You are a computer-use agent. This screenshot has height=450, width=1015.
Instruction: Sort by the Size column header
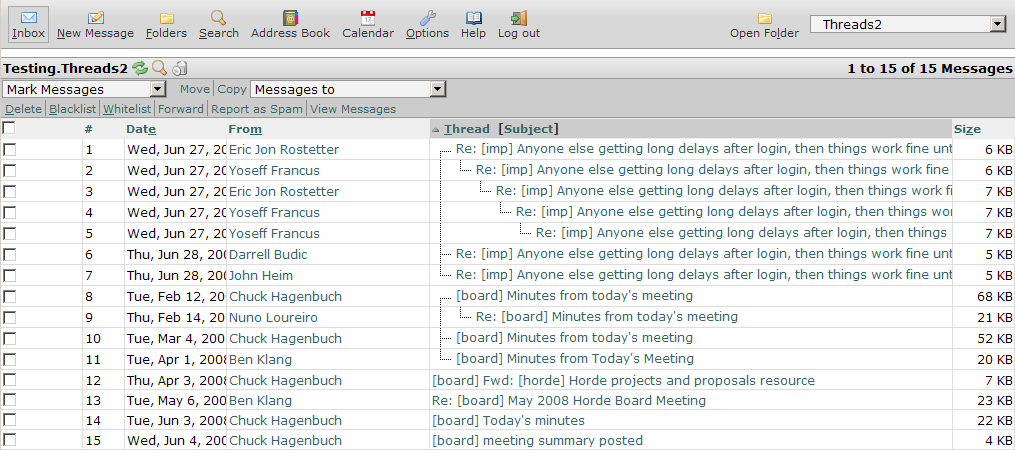coord(967,129)
